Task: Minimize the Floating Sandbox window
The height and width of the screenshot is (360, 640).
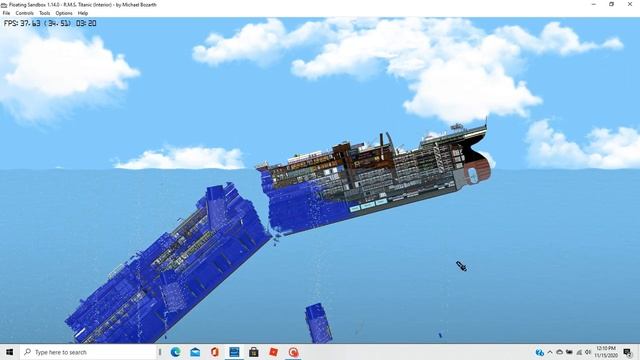Action: pos(593,4)
